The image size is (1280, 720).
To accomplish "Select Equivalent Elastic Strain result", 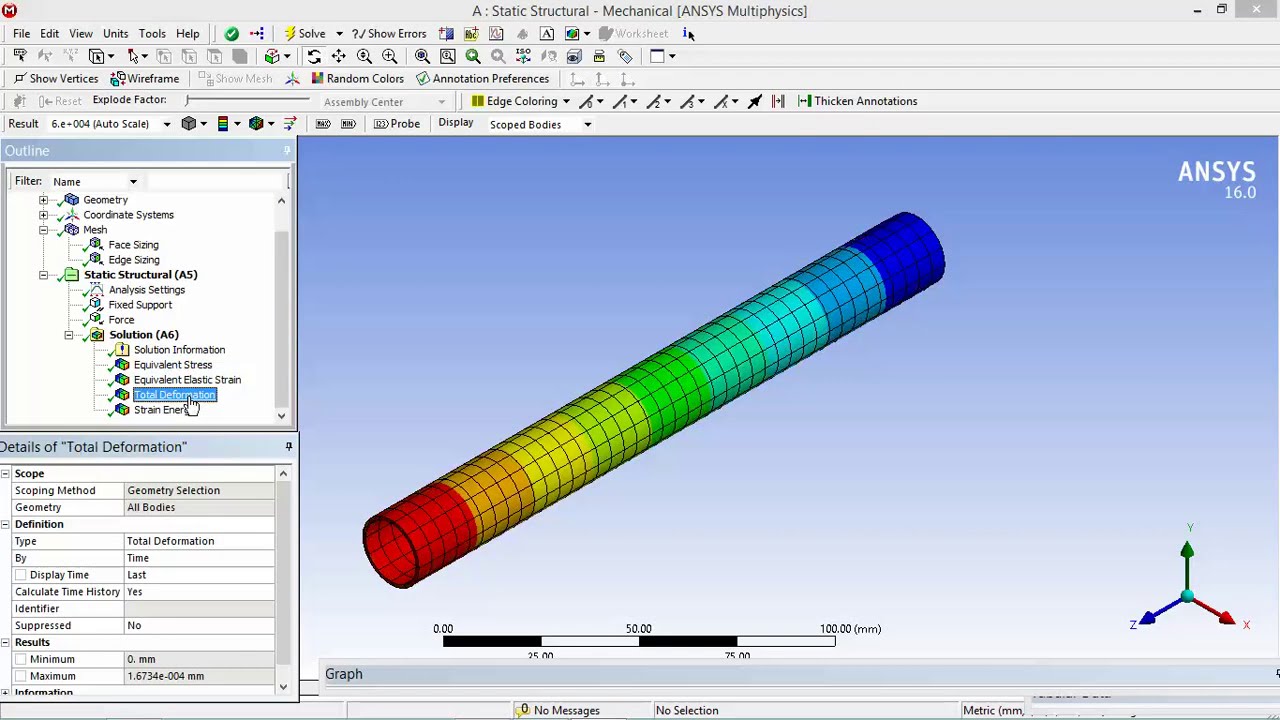I will point(187,380).
